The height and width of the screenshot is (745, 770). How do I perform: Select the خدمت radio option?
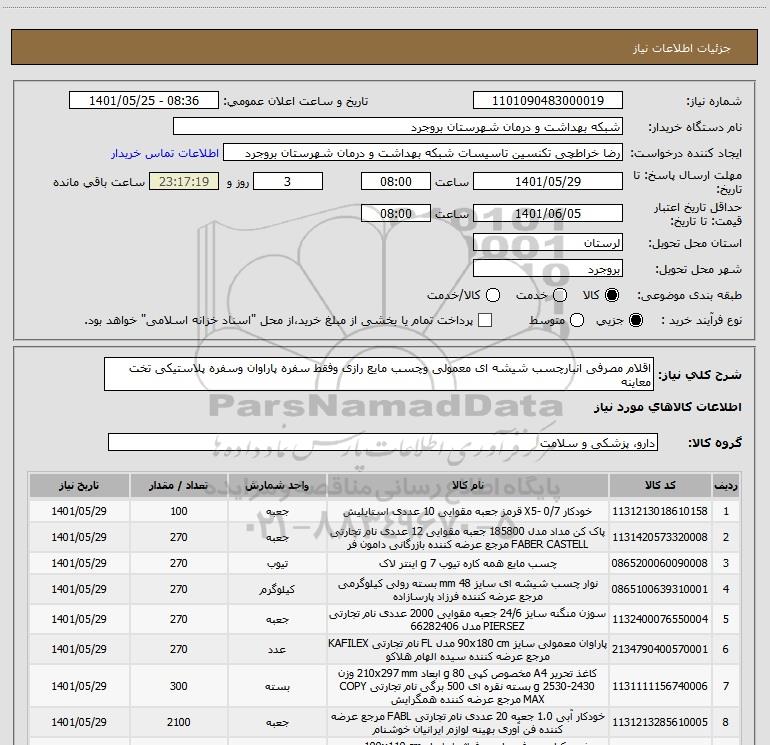pos(561,296)
